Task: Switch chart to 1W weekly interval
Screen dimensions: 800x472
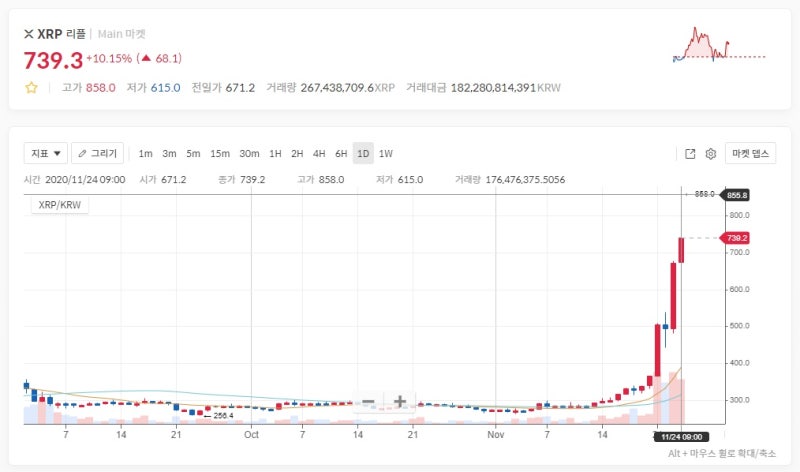Action: click(x=386, y=154)
